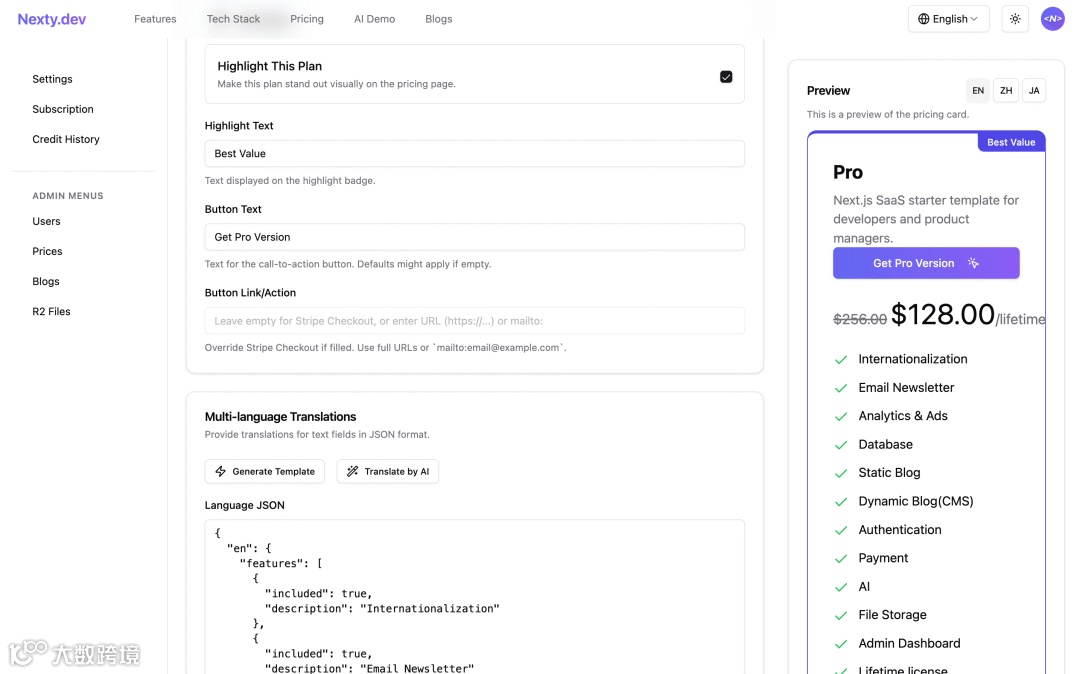Open the admin Prices page
The height and width of the screenshot is (674, 1080).
pyautogui.click(x=47, y=251)
